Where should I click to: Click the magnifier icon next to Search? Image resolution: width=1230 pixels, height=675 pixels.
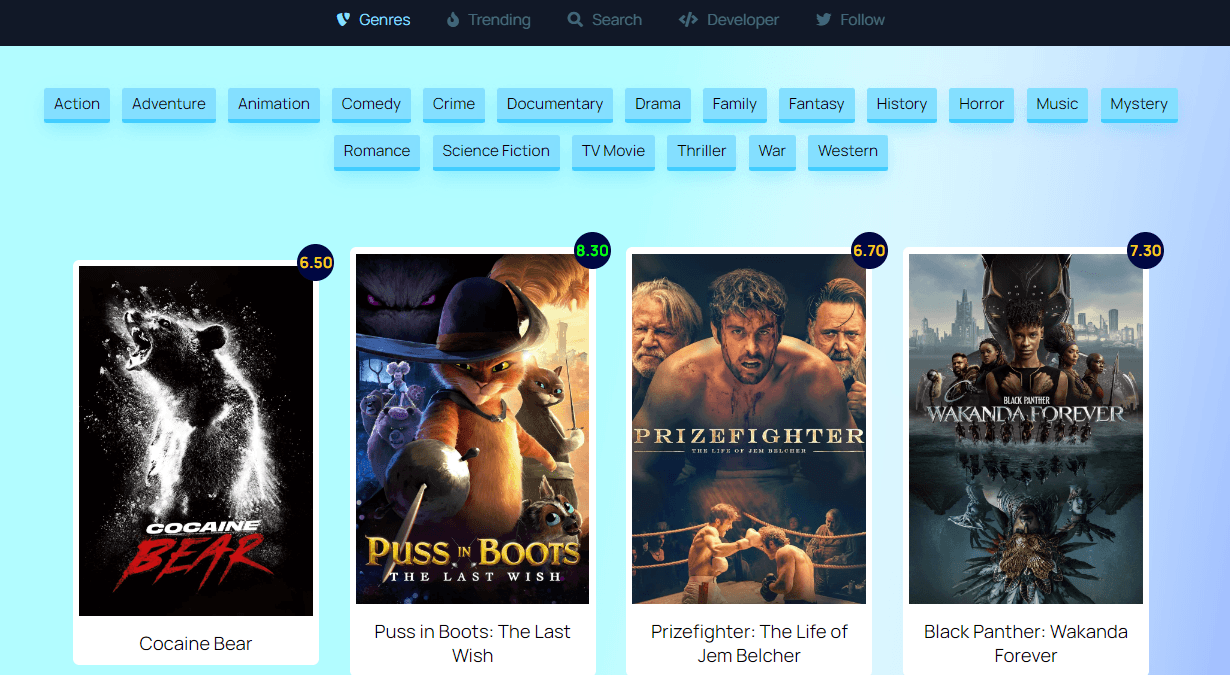click(x=574, y=19)
